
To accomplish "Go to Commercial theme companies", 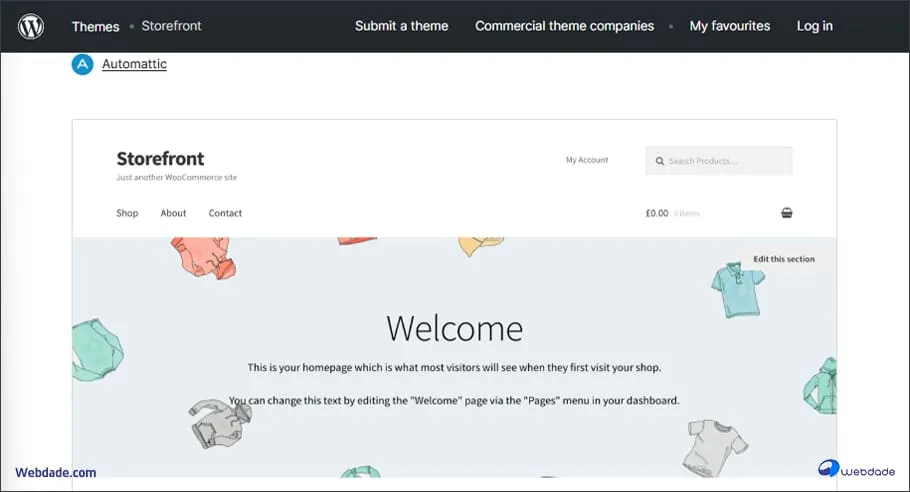I will click(564, 26).
